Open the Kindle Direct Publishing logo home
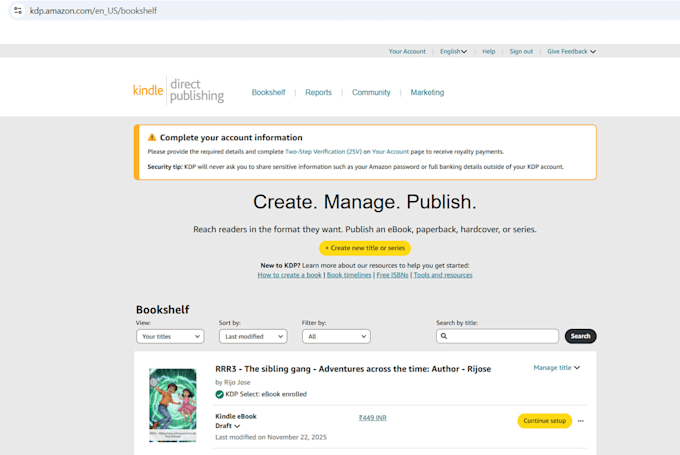The image size is (680, 455). pyautogui.click(x=178, y=90)
